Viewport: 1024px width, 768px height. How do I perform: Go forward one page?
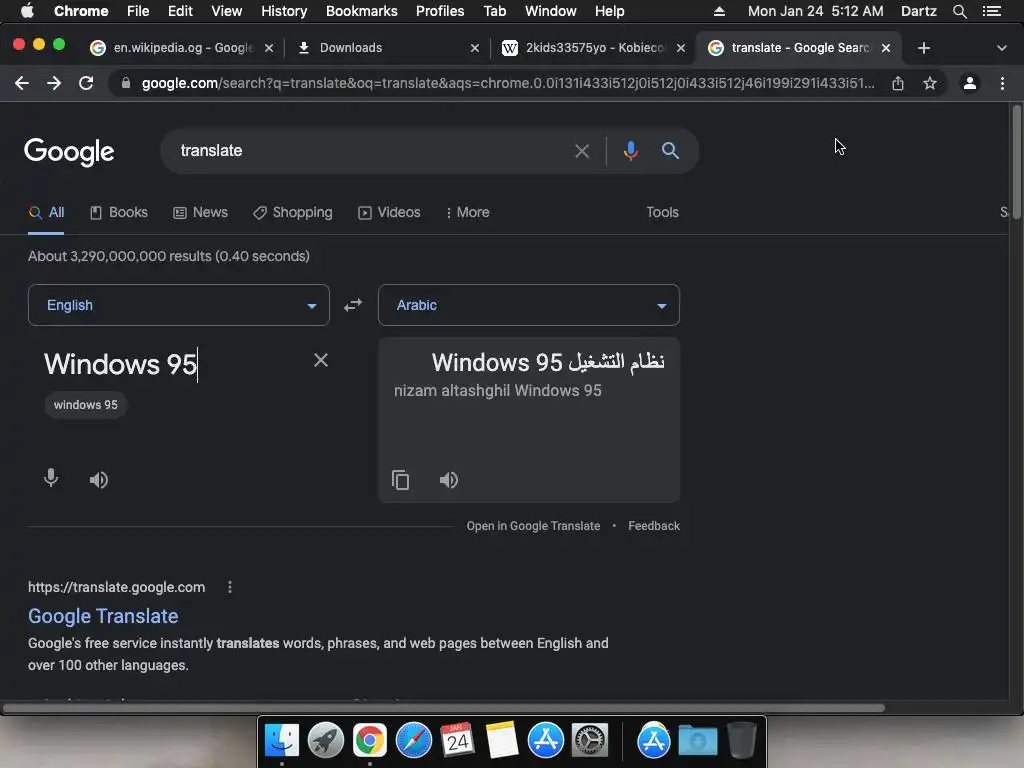54,83
